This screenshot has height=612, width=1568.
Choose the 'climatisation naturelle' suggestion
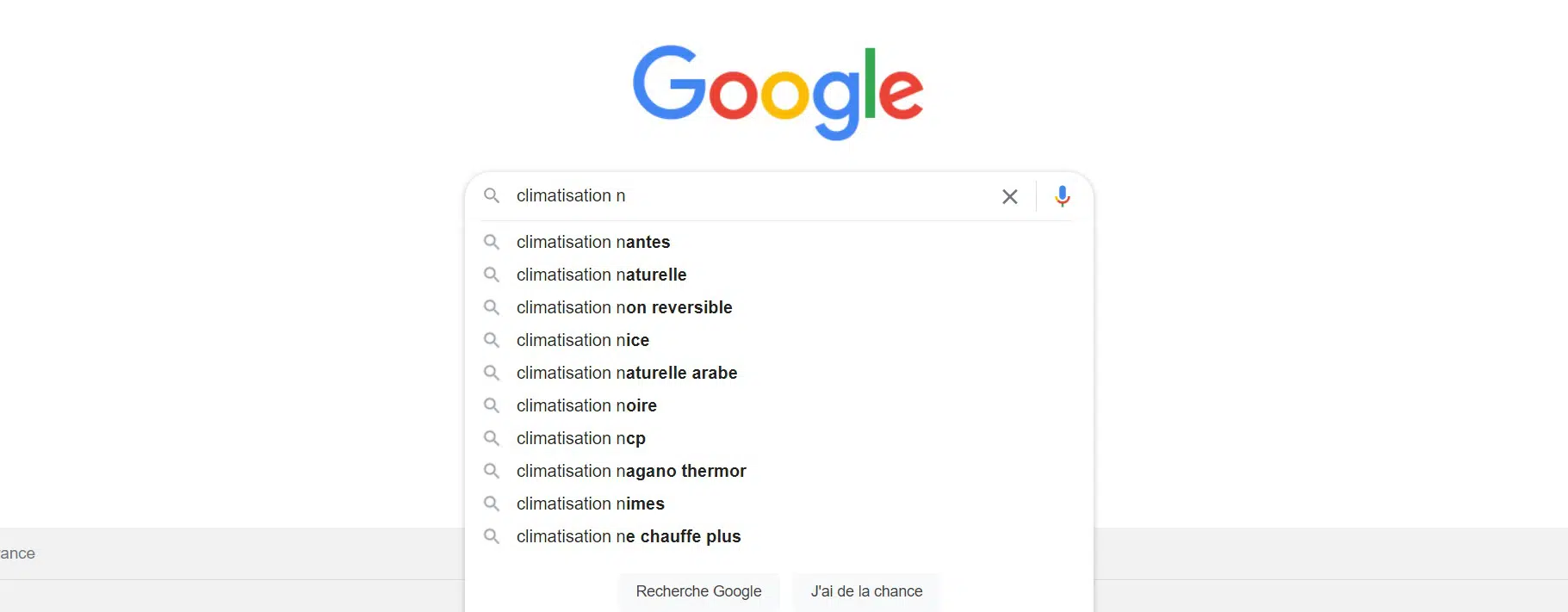pyautogui.click(x=601, y=275)
